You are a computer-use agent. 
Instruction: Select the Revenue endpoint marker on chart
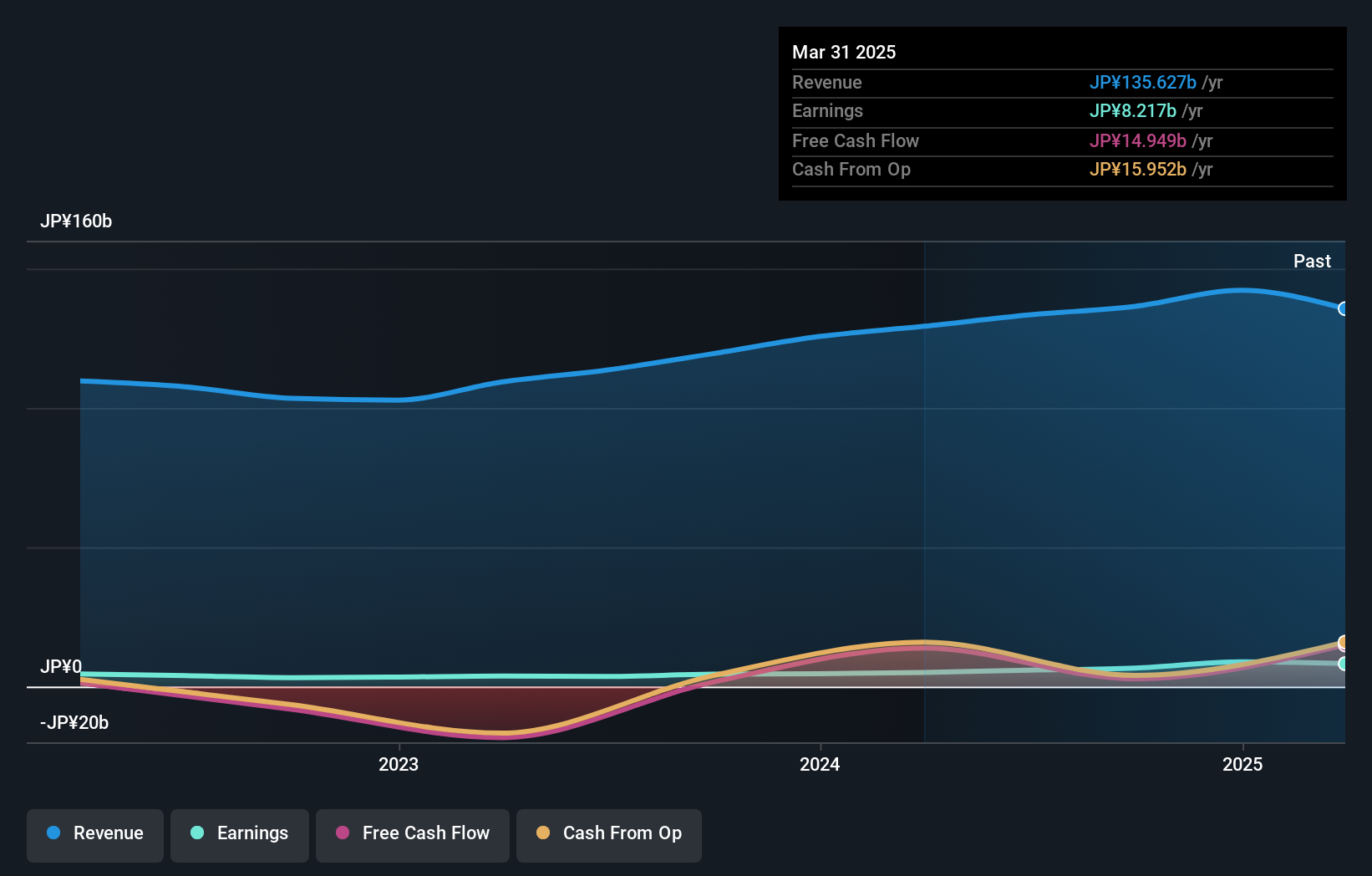1343,308
